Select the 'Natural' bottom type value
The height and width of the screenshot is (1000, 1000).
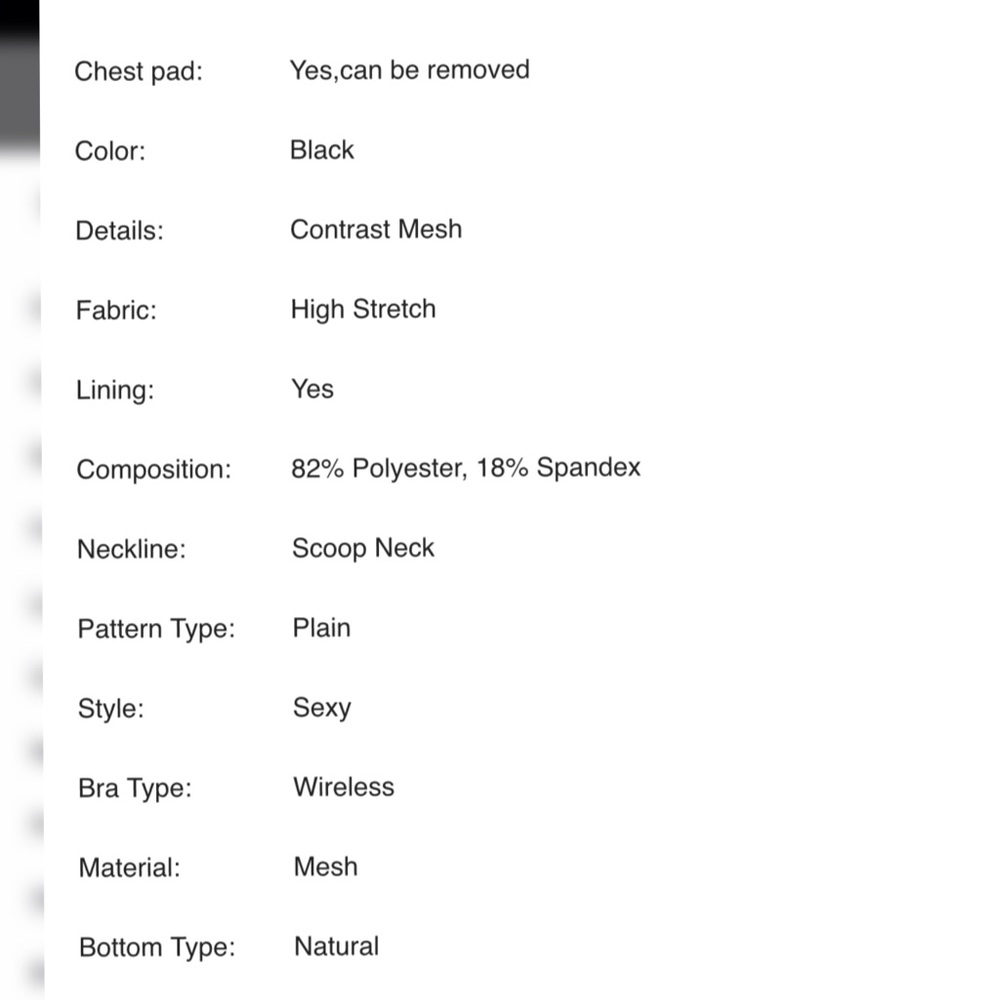point(337,946)
